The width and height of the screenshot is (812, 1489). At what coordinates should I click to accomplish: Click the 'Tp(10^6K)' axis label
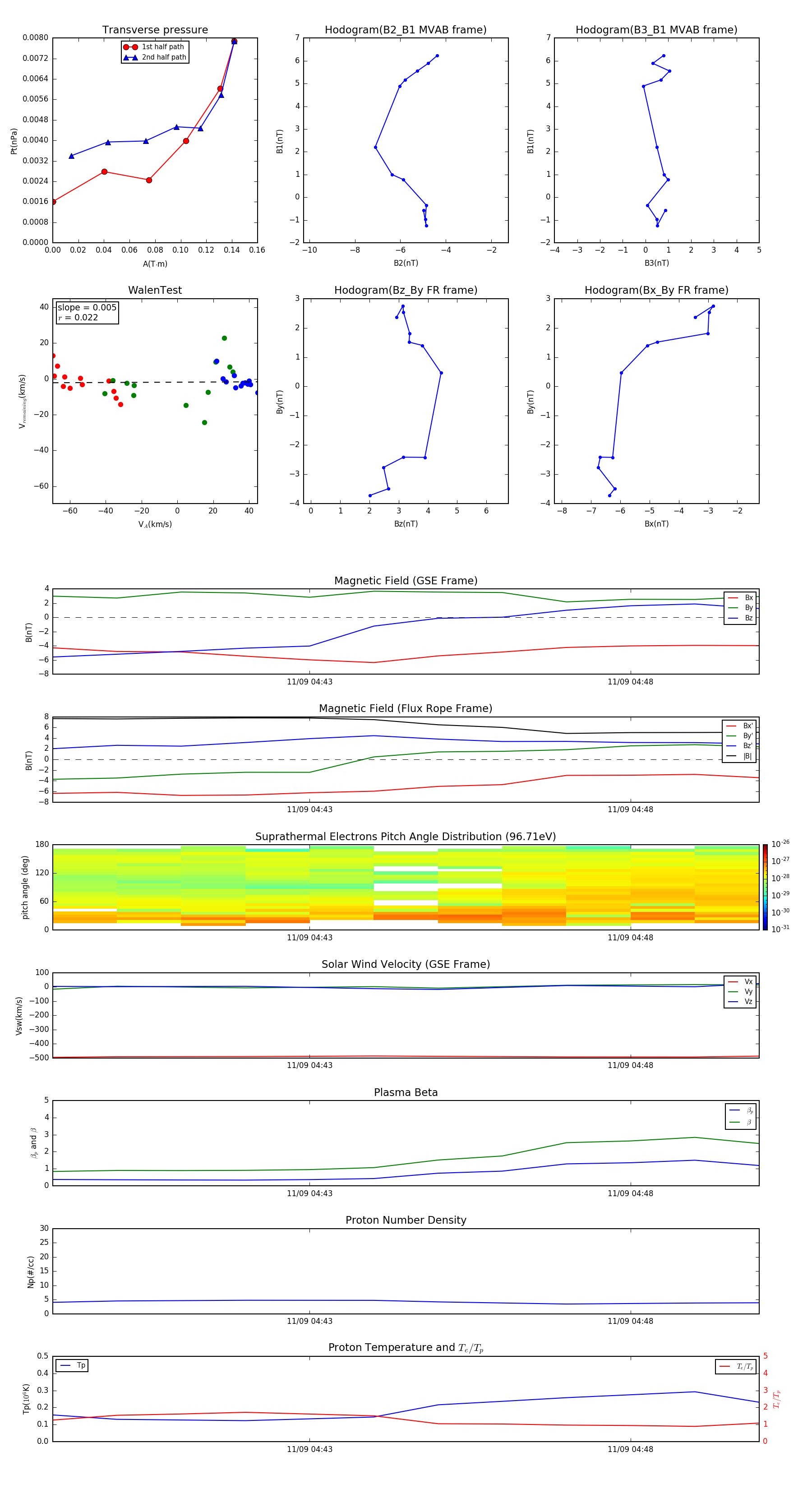point(26,1399)
